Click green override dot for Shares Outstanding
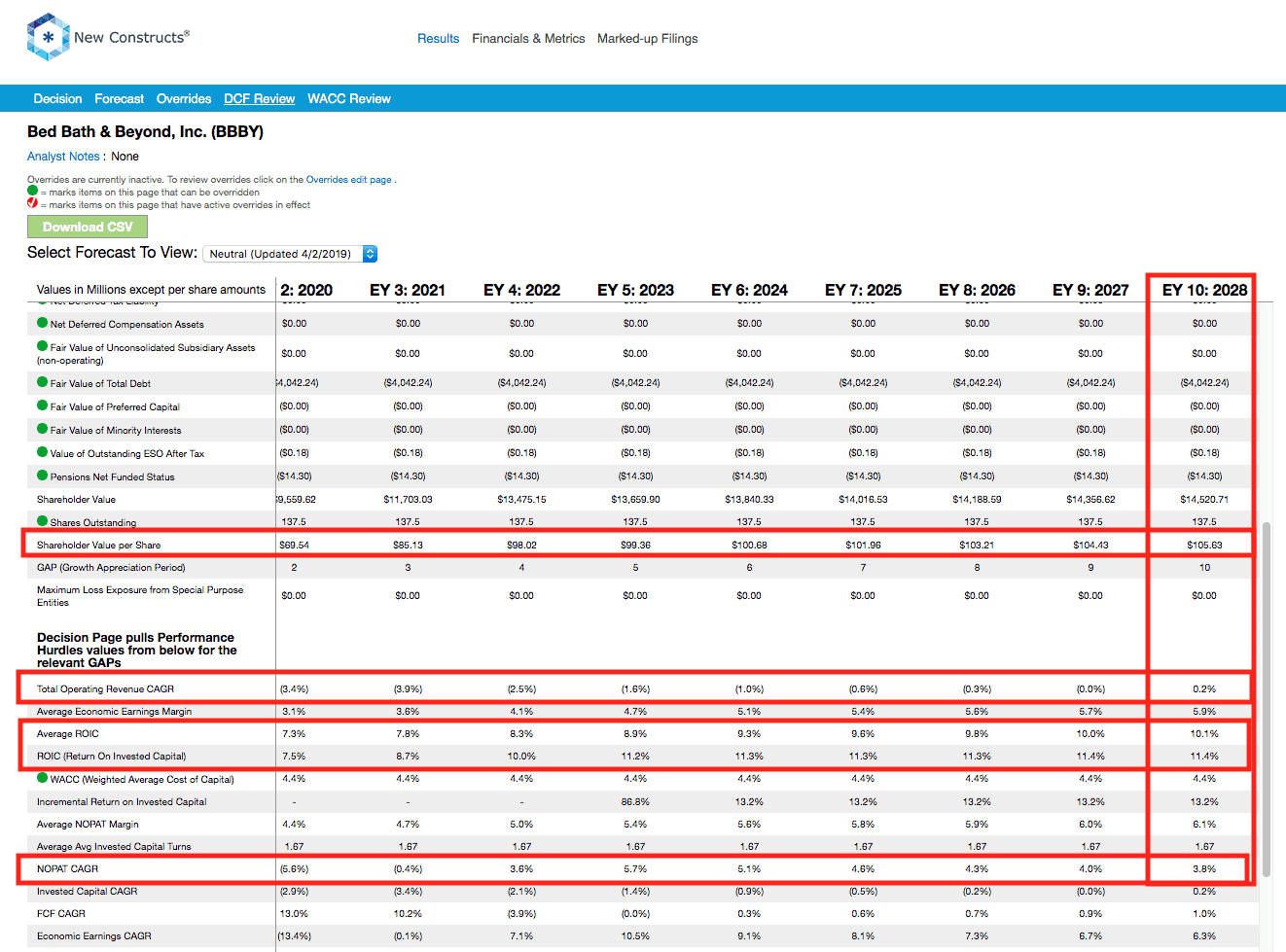 42,521
